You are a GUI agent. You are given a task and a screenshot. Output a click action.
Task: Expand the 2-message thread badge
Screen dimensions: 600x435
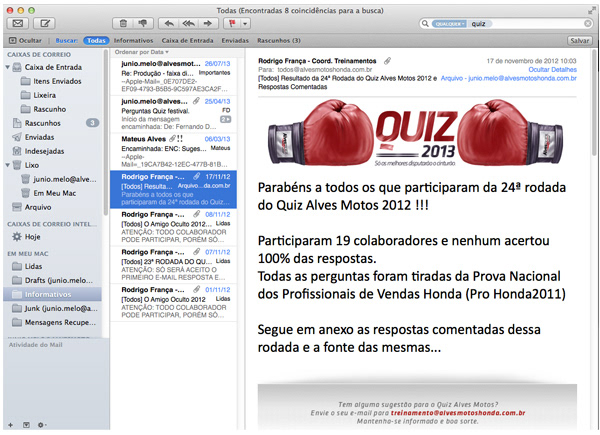225,119
